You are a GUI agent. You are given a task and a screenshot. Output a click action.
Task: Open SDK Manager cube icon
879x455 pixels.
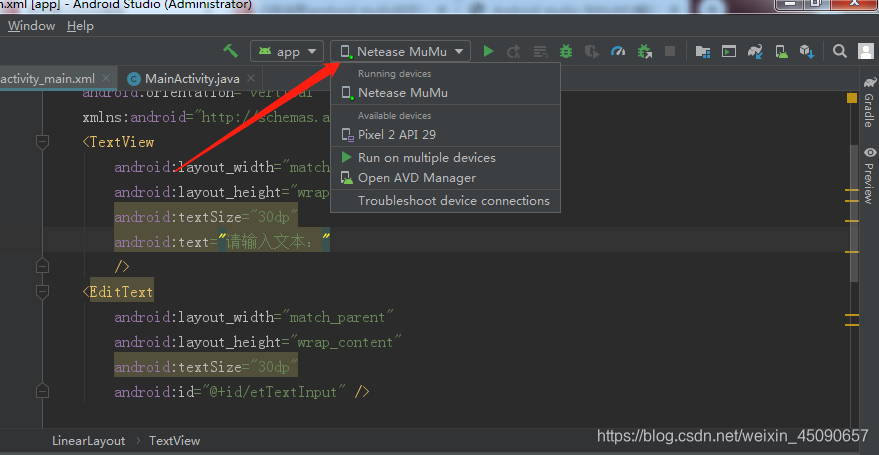(807, 52)
